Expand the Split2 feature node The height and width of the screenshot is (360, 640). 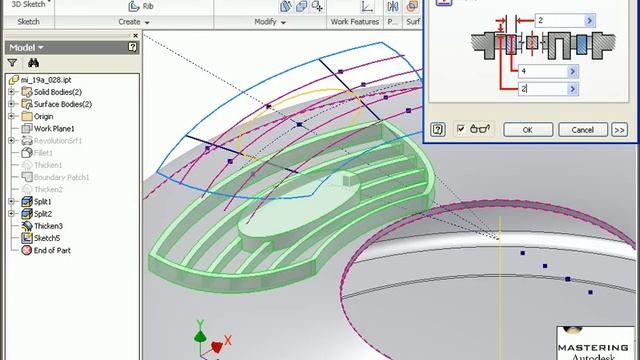pyautogui.click(x=11, y=214)
